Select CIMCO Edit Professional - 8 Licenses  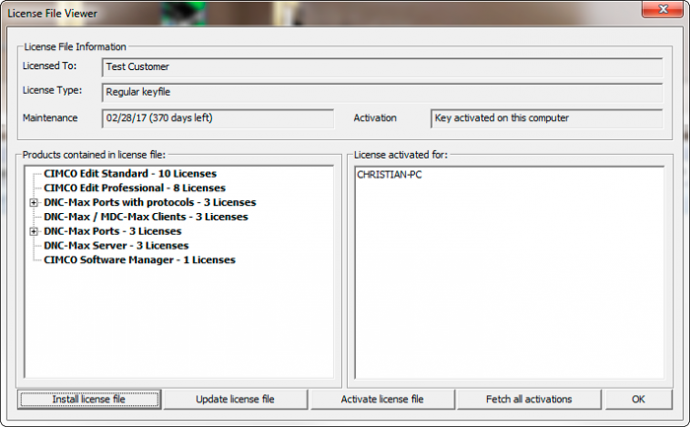135,188
